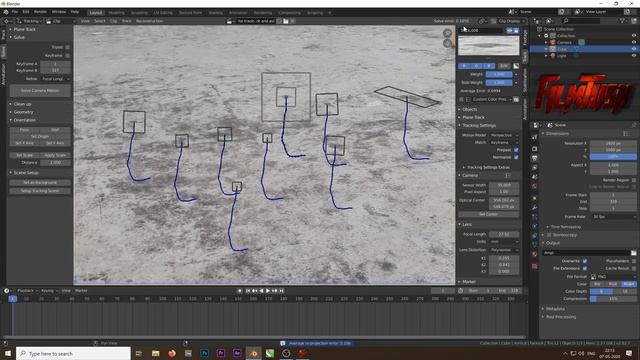Open the Blender logo menu
The height and width of the screenshot is (360, 640).
6,12
